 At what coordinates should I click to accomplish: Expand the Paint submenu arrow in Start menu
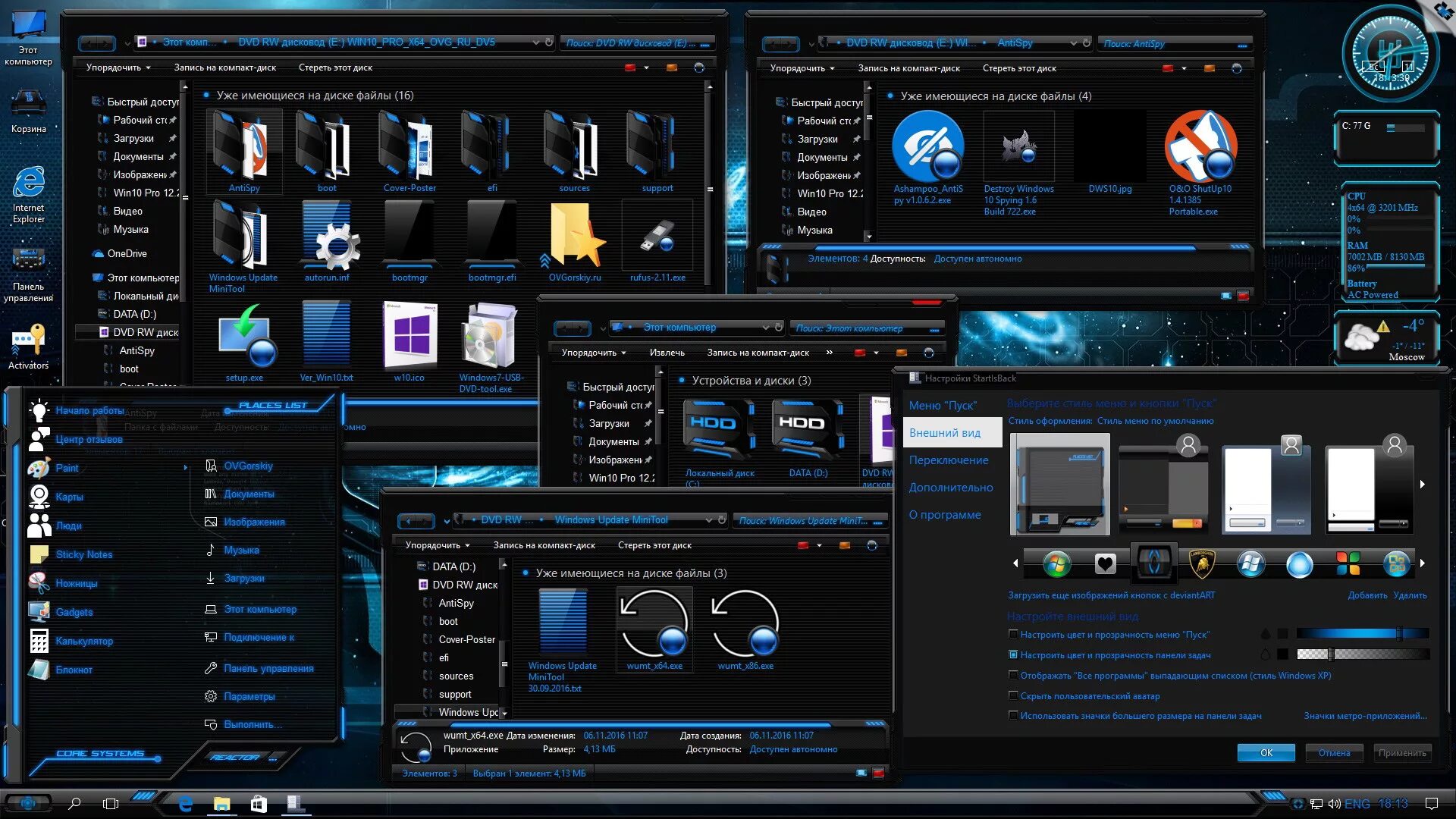pyautogui.click(x=186, y=468)
